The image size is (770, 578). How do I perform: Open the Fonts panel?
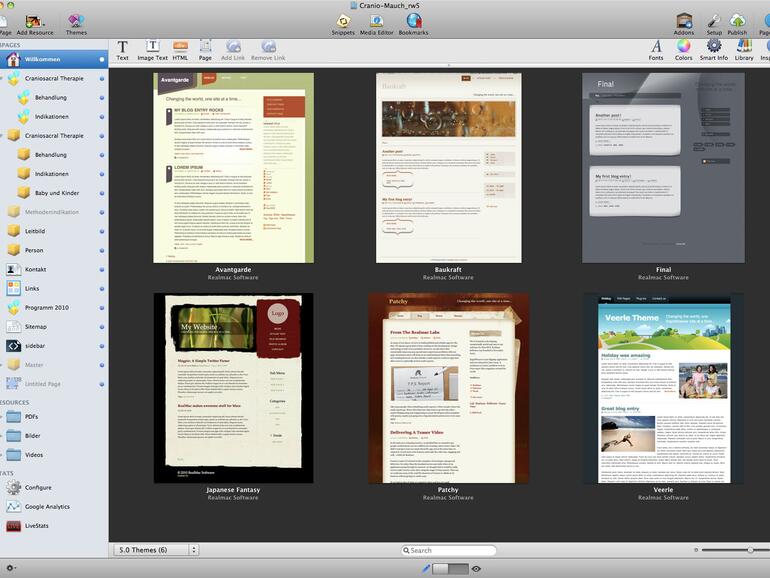tap(656, 48)
